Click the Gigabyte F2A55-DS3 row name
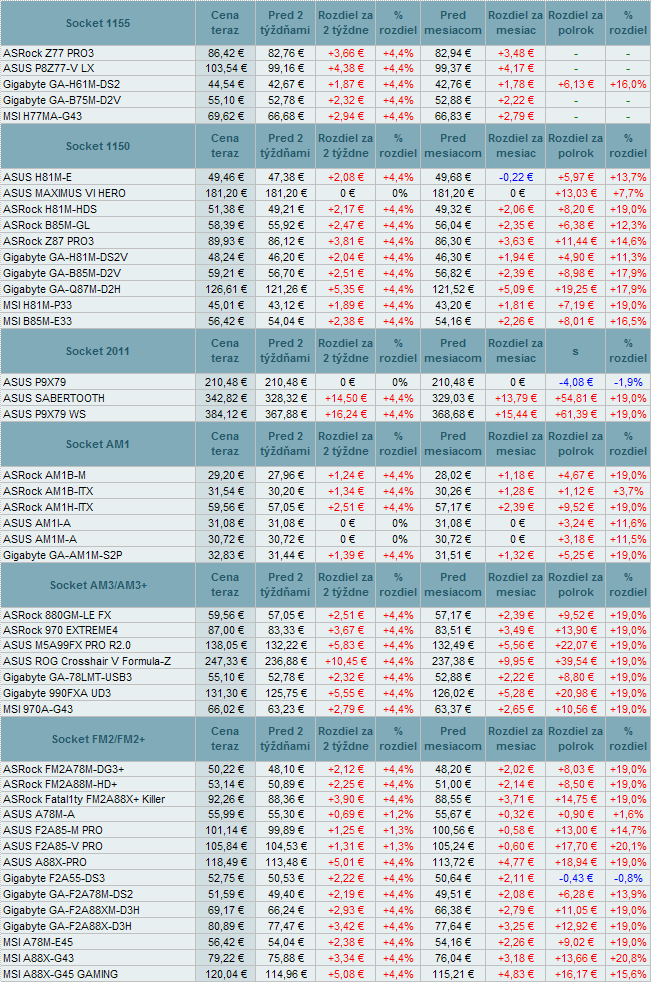 (54, 878)
